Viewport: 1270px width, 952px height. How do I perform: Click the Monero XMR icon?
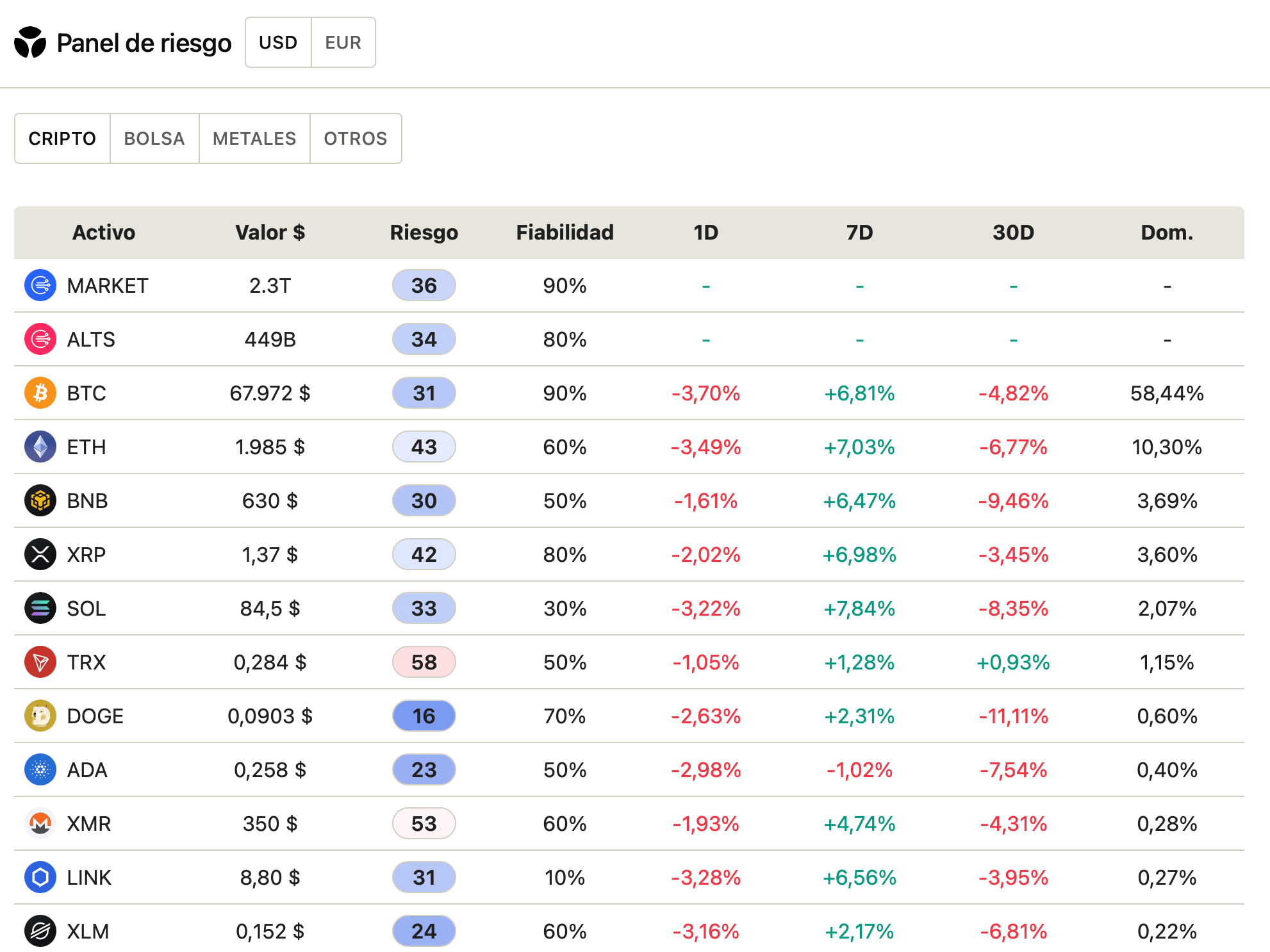click(40, 823)
